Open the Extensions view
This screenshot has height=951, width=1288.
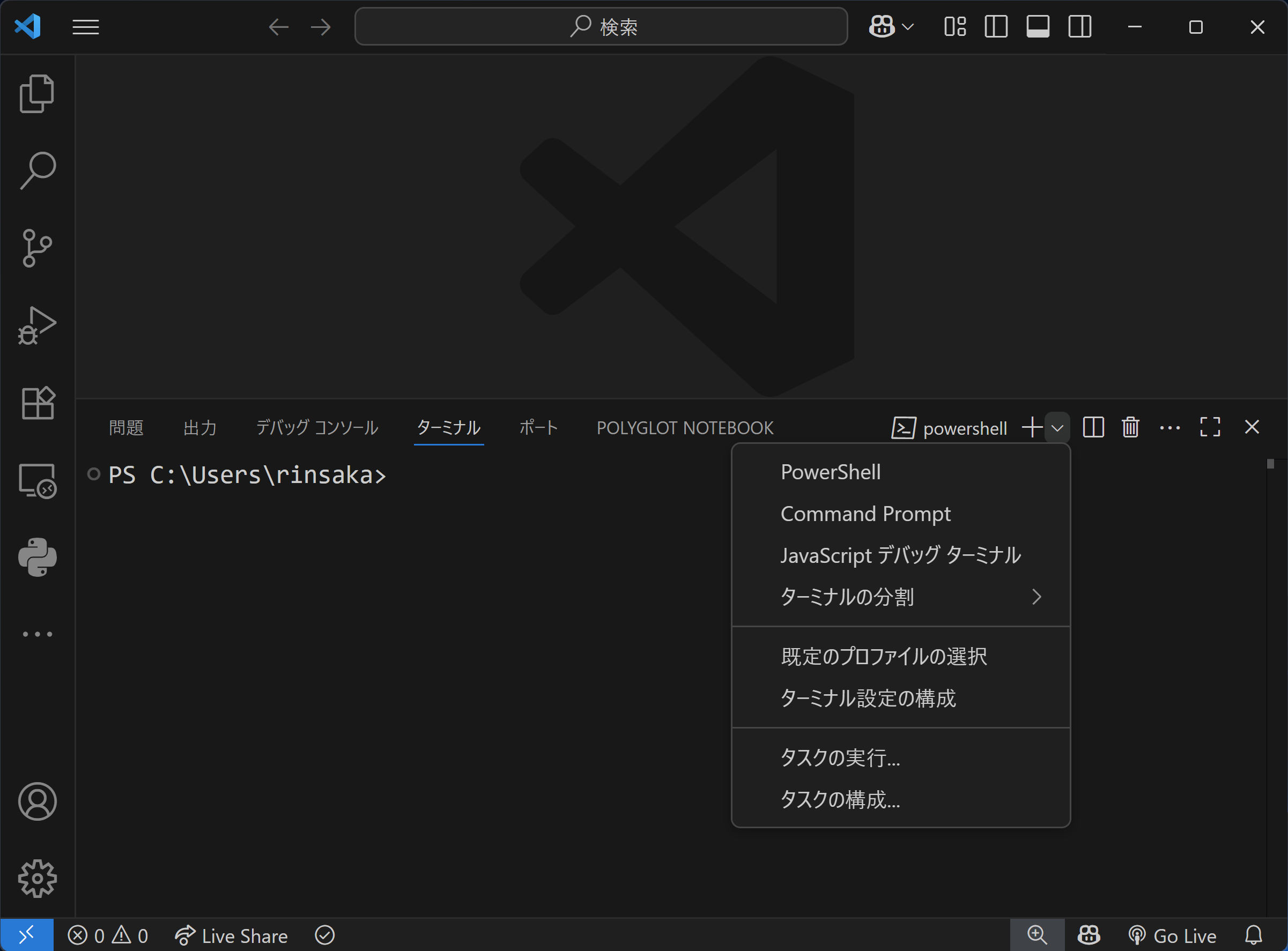tap(37, 403)
